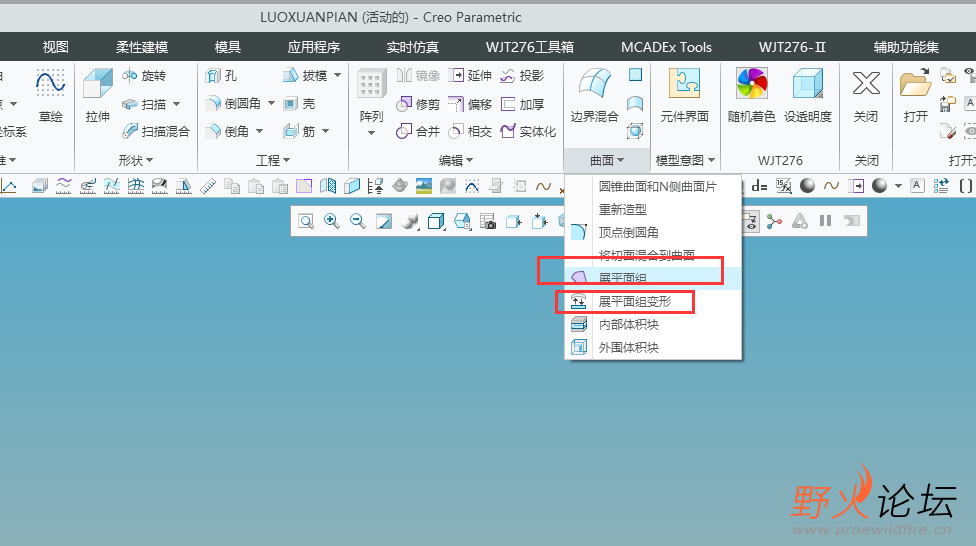
Task: Click the Zoom Out magnifier icon
Action: point(358,221)
